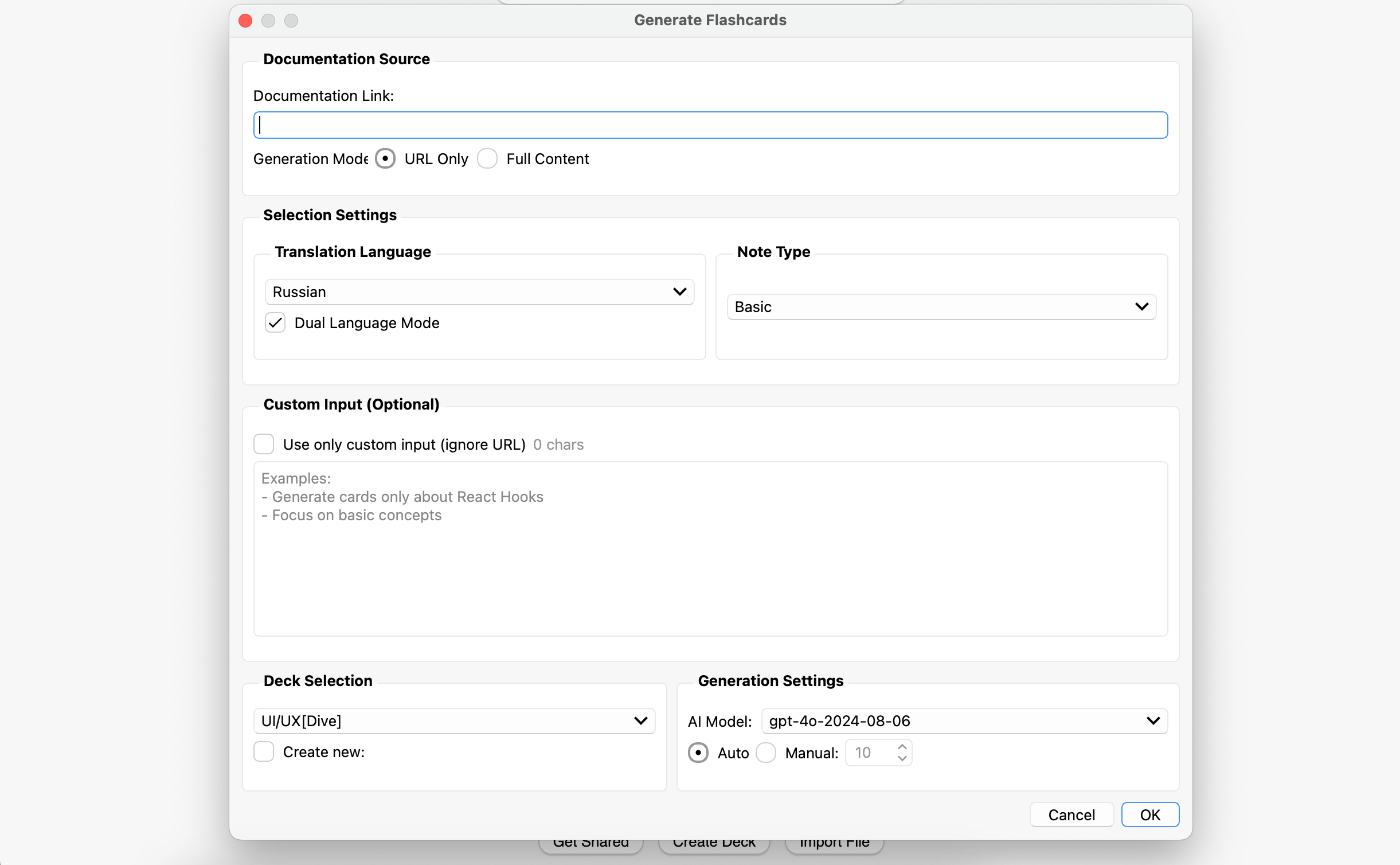Enable Use only custom input checkbox

point(264,444)
